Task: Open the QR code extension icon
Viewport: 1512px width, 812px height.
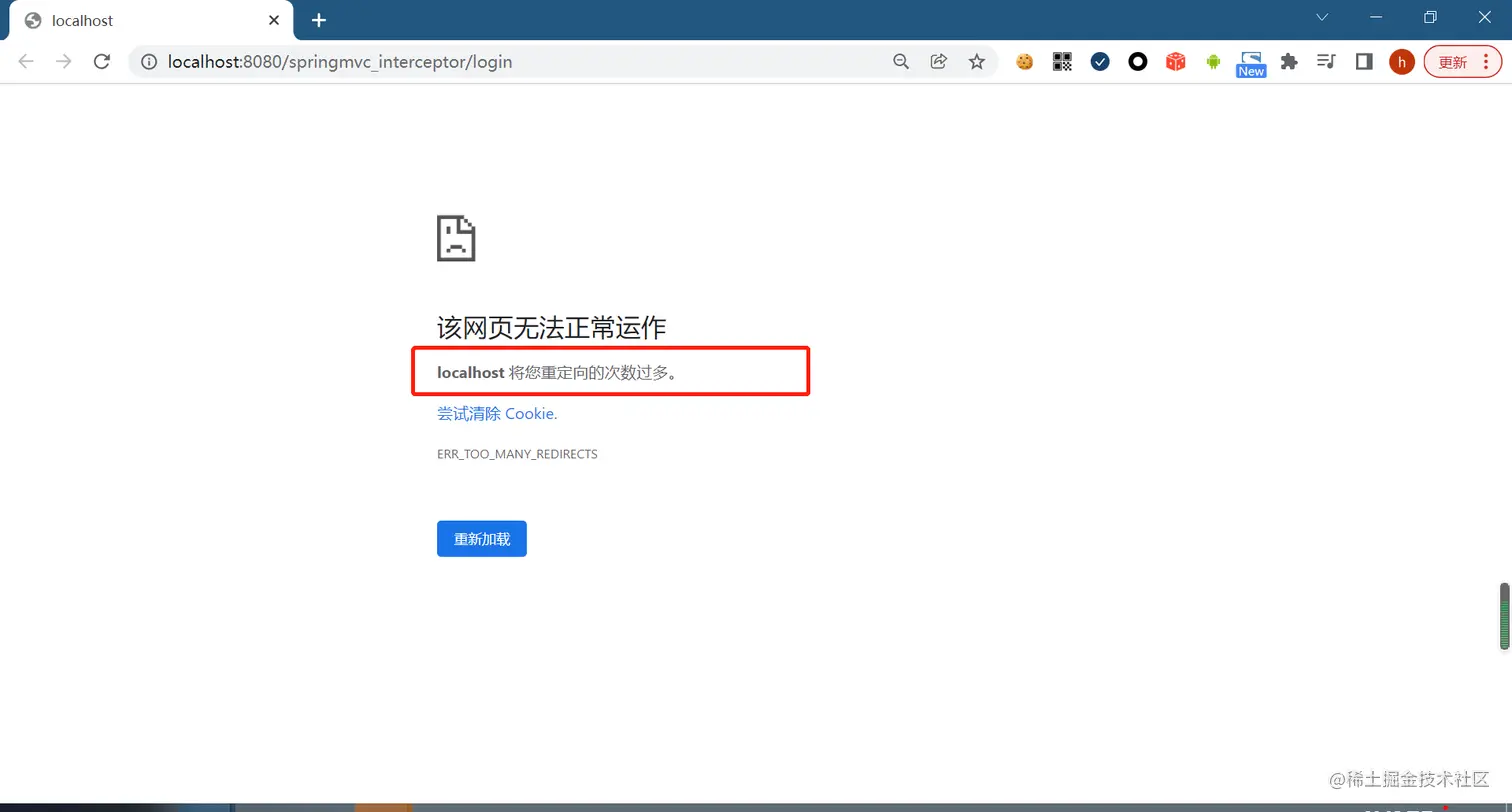Action: pyautogui.click(x=1062, y=62)
